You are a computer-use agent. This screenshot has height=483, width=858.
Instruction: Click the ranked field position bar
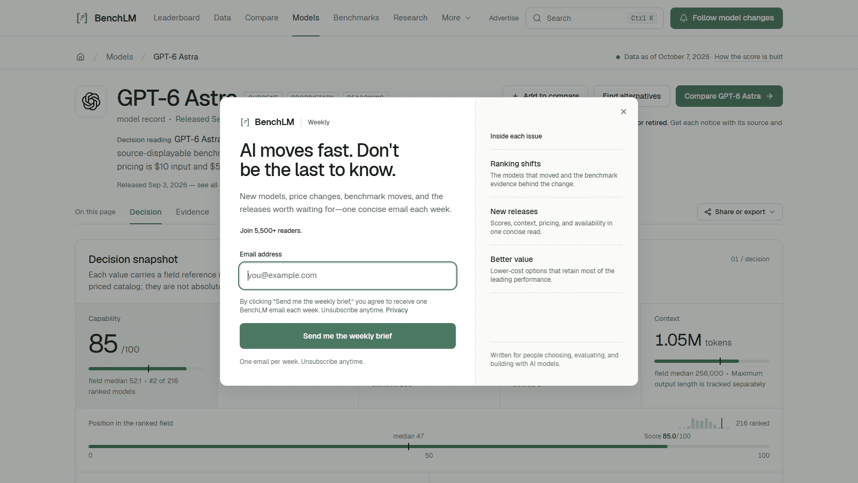(x=429, y=446)
